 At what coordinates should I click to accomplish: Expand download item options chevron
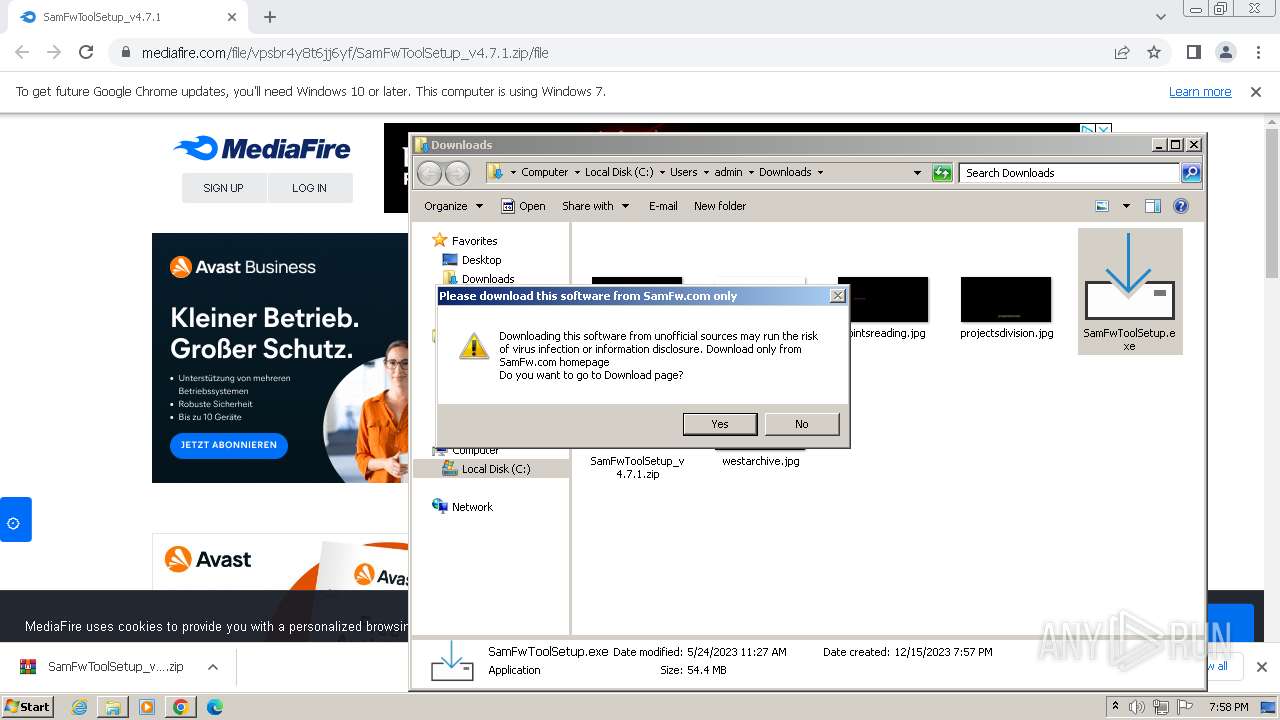(212, 667)
